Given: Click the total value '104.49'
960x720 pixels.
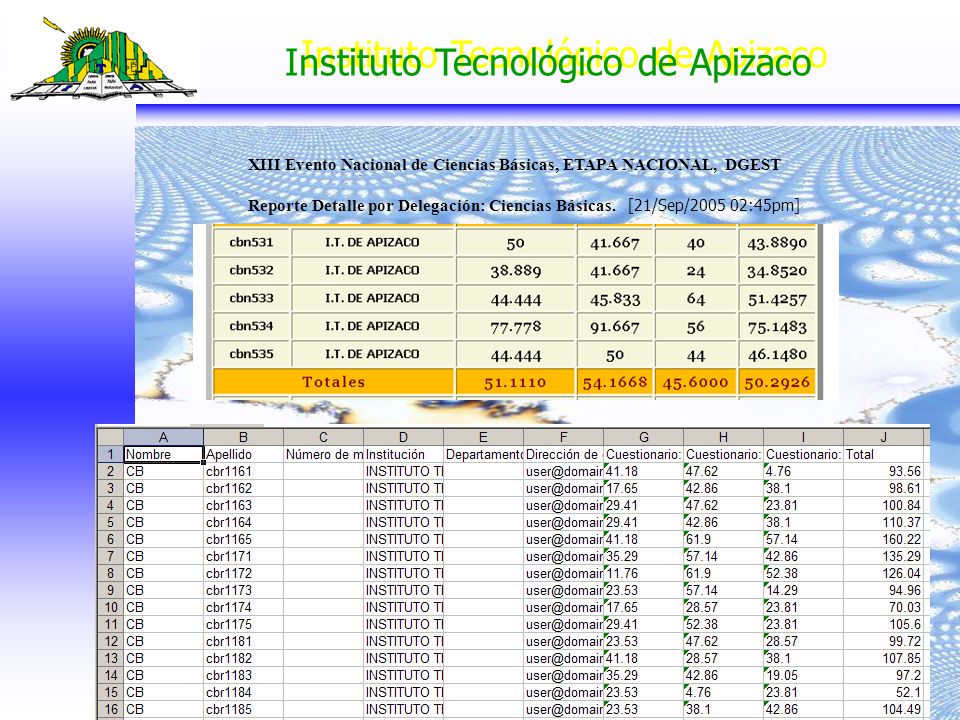Looking at the screenshot, I should pos(883,709).
